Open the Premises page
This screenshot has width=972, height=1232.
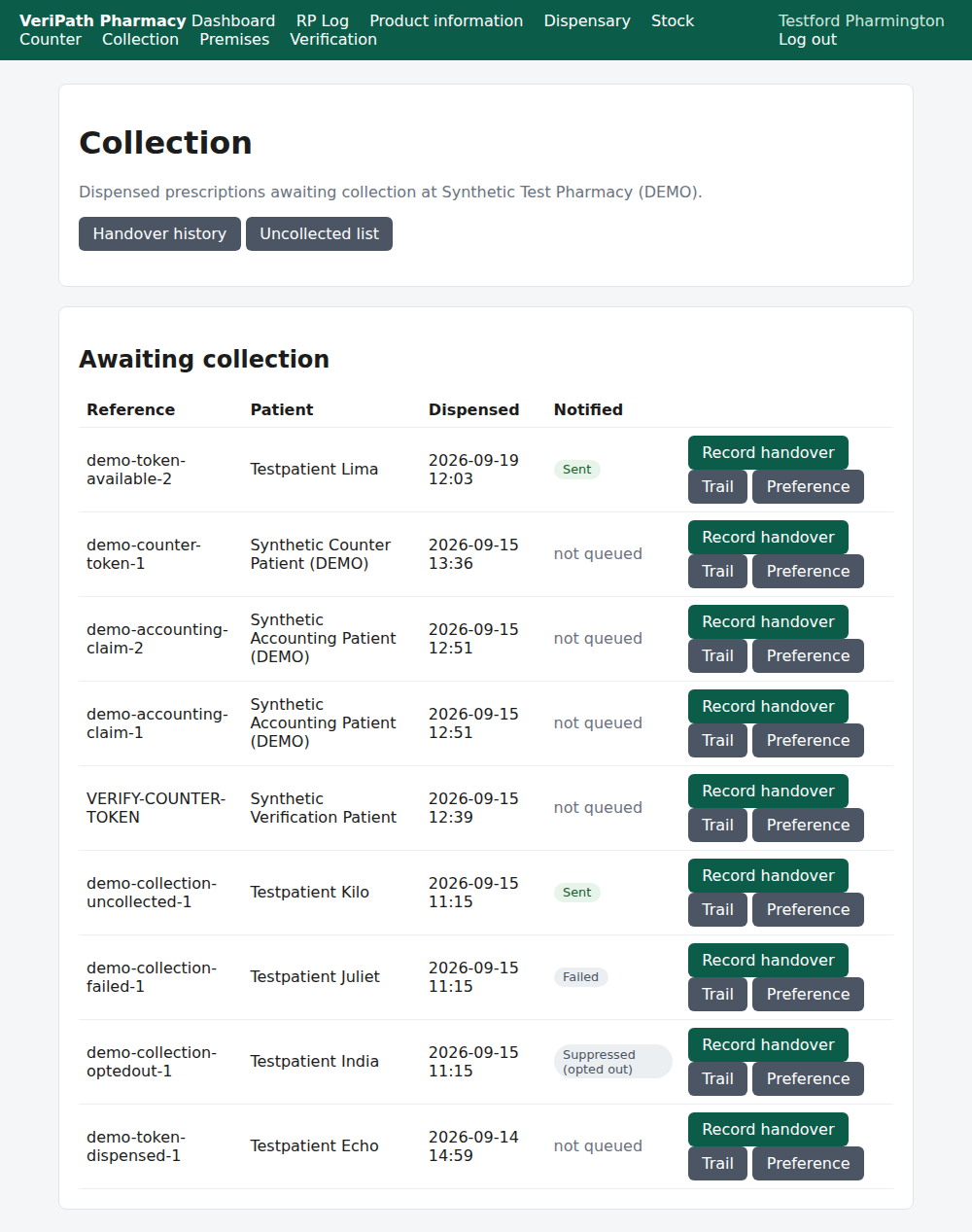click(234, 39)
